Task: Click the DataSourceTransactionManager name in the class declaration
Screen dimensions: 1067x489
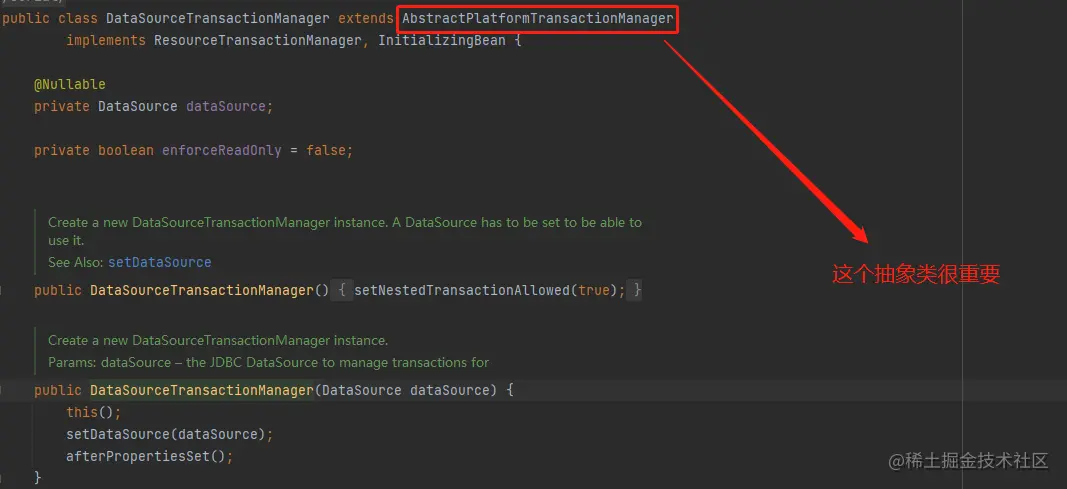Action: pos(218,18)
